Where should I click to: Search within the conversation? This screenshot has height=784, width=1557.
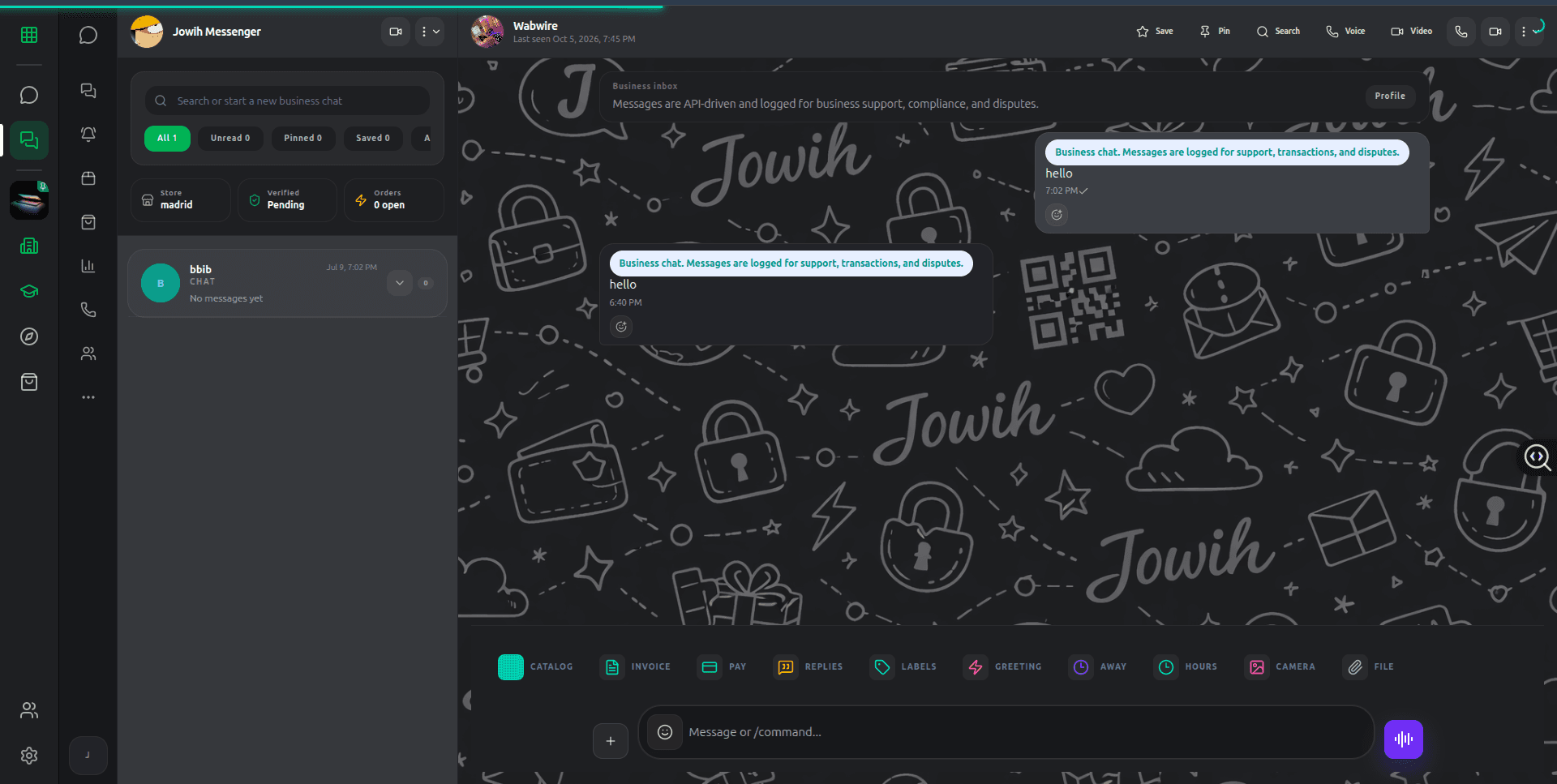tap(1278, 32)
